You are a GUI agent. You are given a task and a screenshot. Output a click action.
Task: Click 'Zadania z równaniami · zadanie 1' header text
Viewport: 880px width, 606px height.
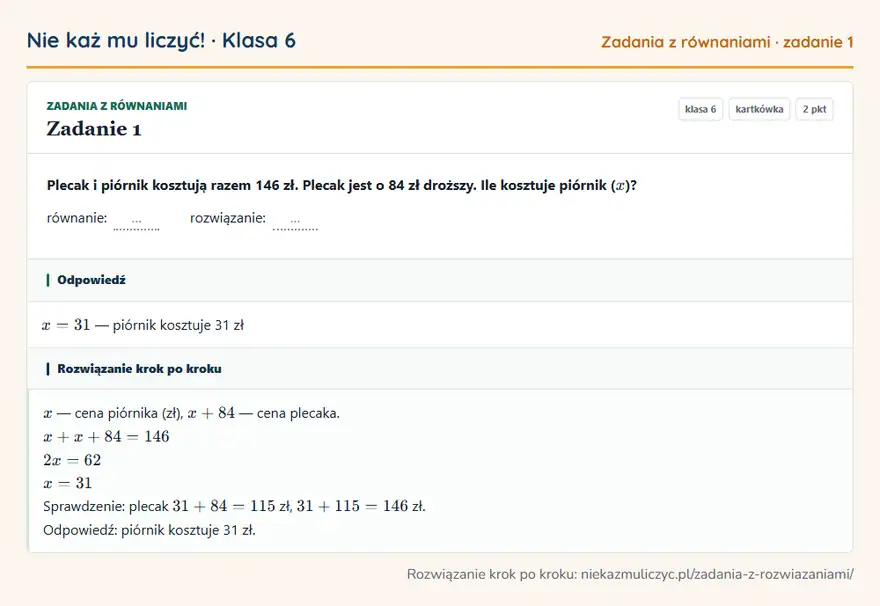pos(727,42)
